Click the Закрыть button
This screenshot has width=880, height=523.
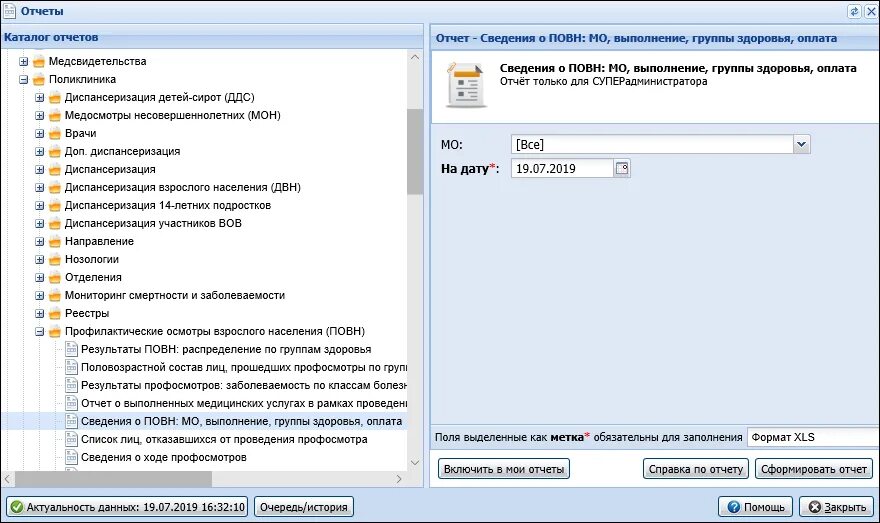click(836, 507)
